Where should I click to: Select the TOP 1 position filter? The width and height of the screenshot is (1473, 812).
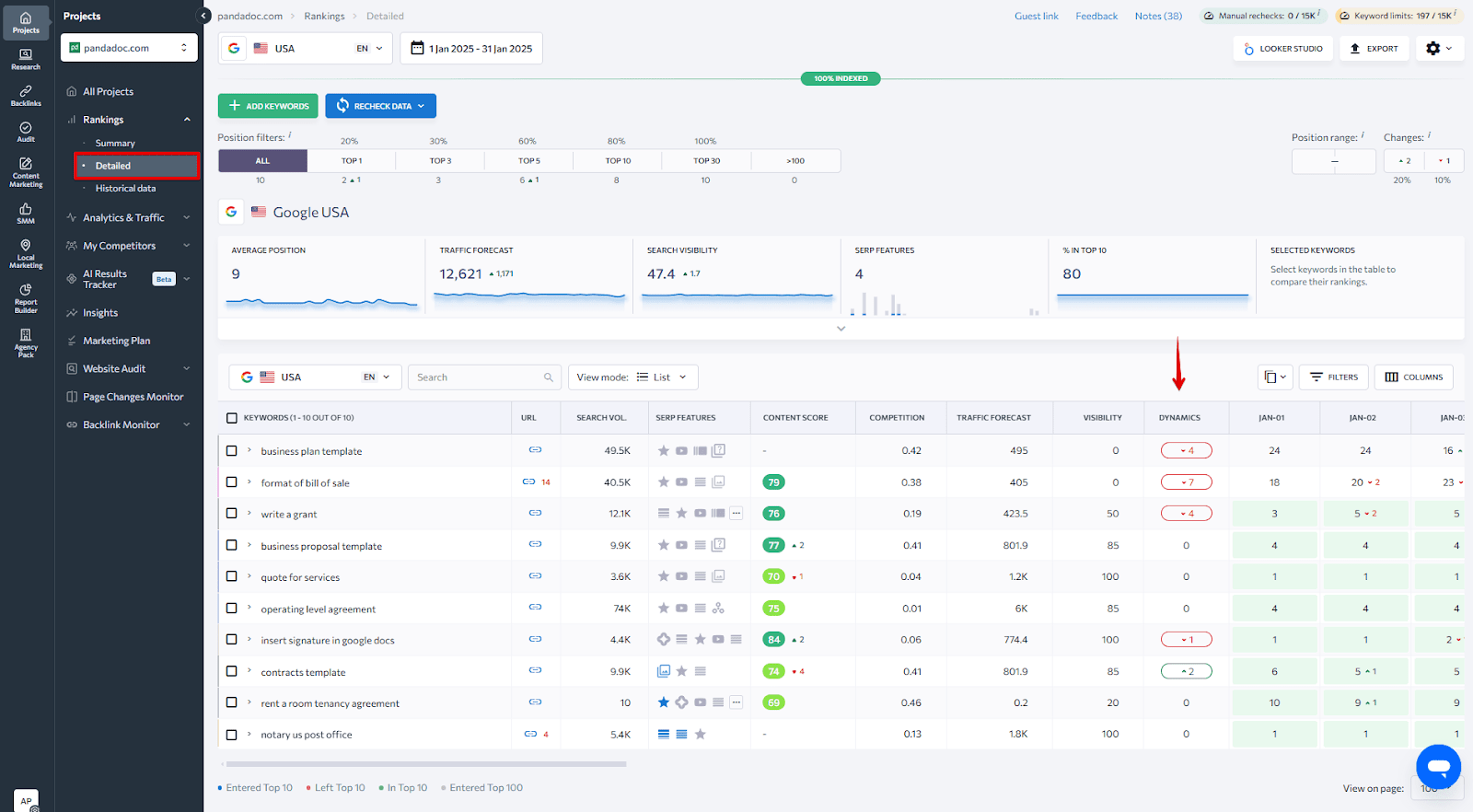(x=352, y=161)
